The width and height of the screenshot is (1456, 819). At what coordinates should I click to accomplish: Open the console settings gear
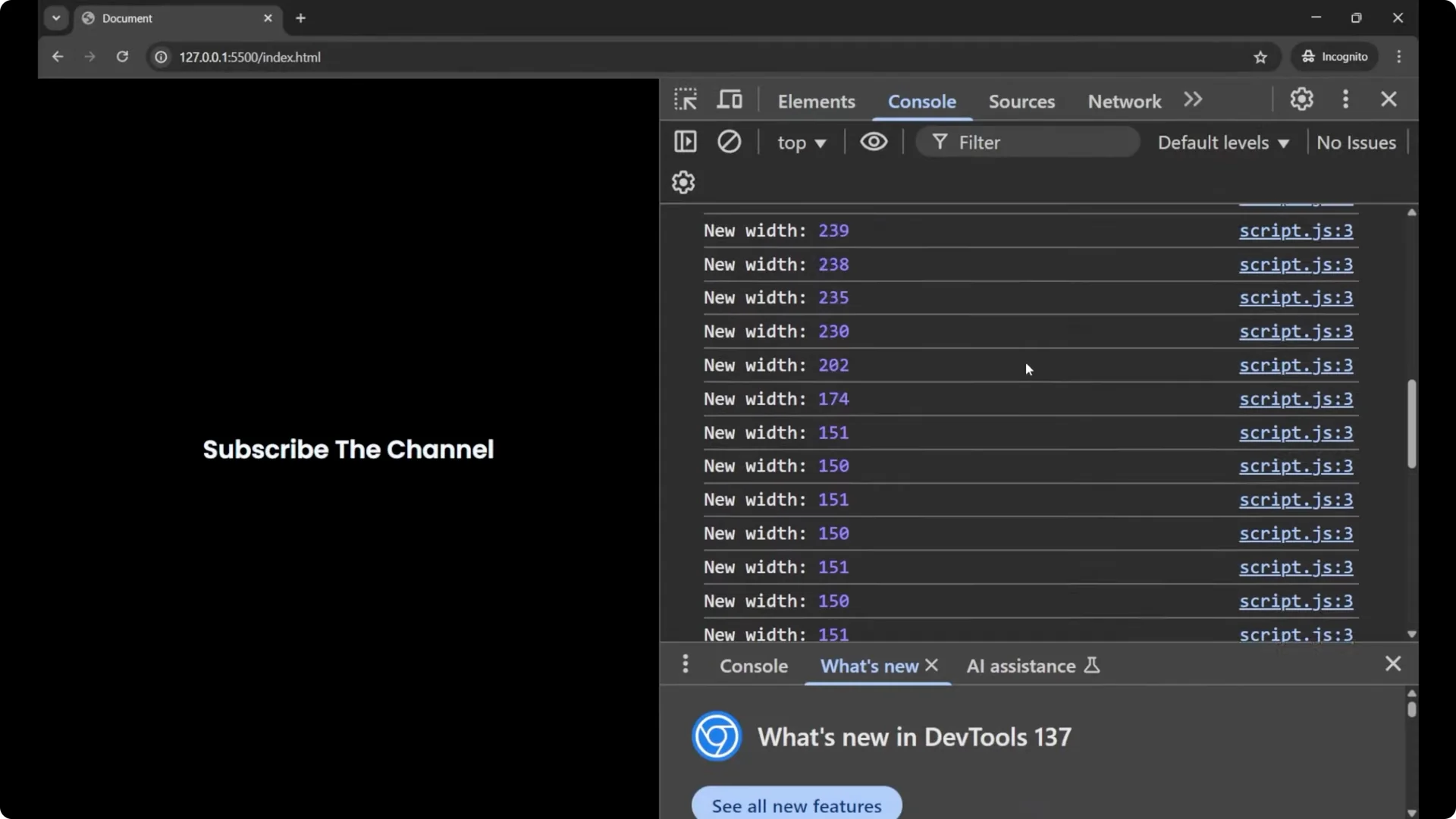point(683,183)
